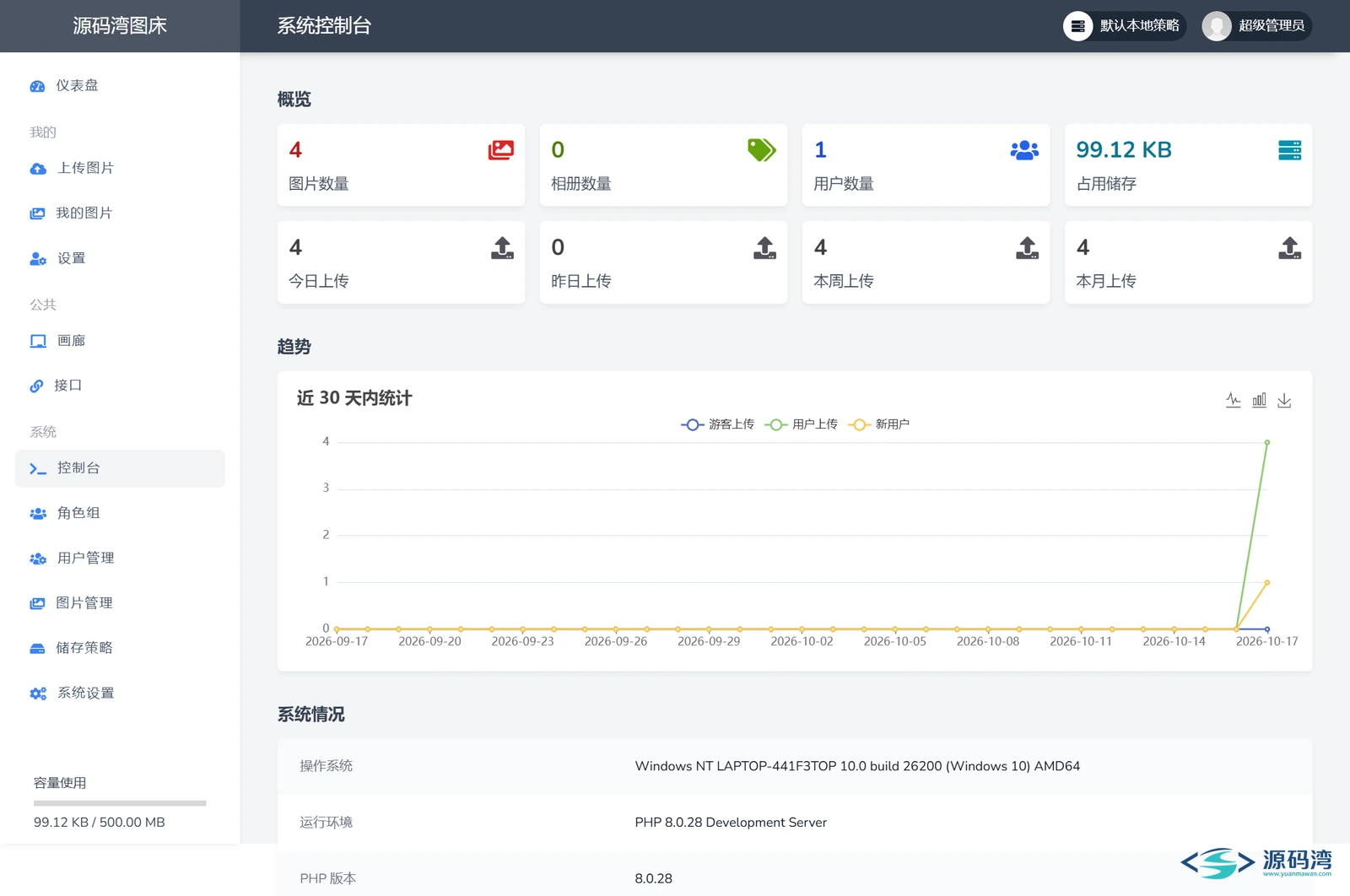Click the upload icon in 今日上传 card
Image resolution: width=1350 pixels, height=896 pixels.
pos(502,248)
